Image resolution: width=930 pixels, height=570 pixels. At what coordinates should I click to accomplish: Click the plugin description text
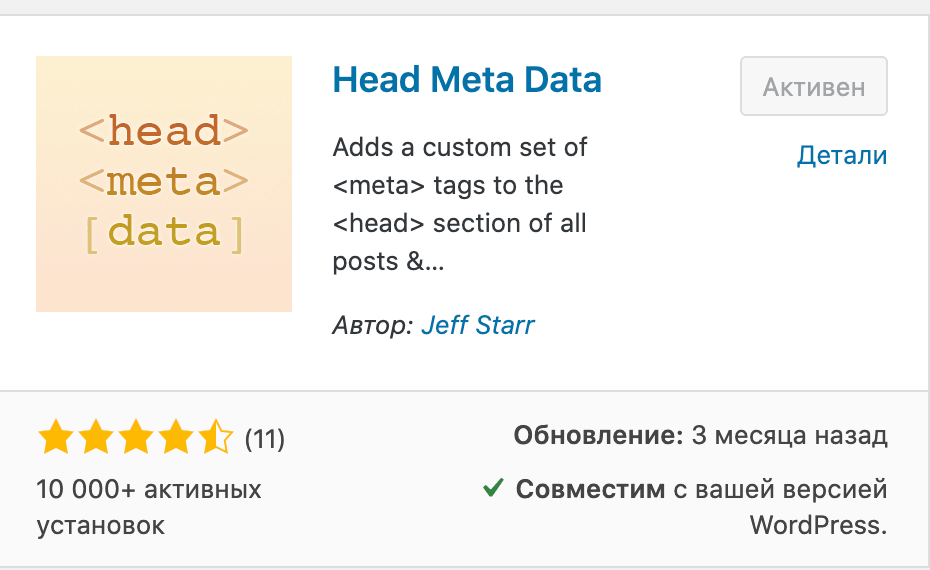pos(461,204)
